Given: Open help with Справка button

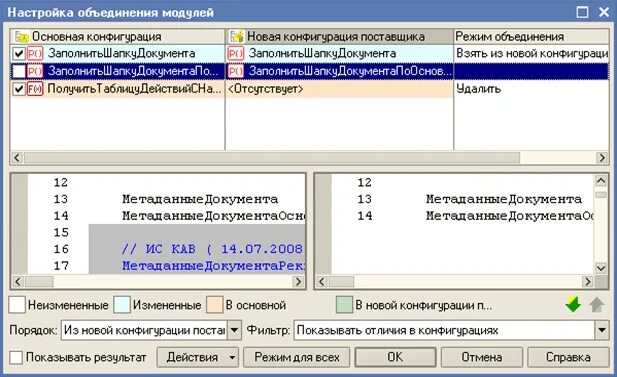Looking at the screenshot, I should [x=568, y=357].
